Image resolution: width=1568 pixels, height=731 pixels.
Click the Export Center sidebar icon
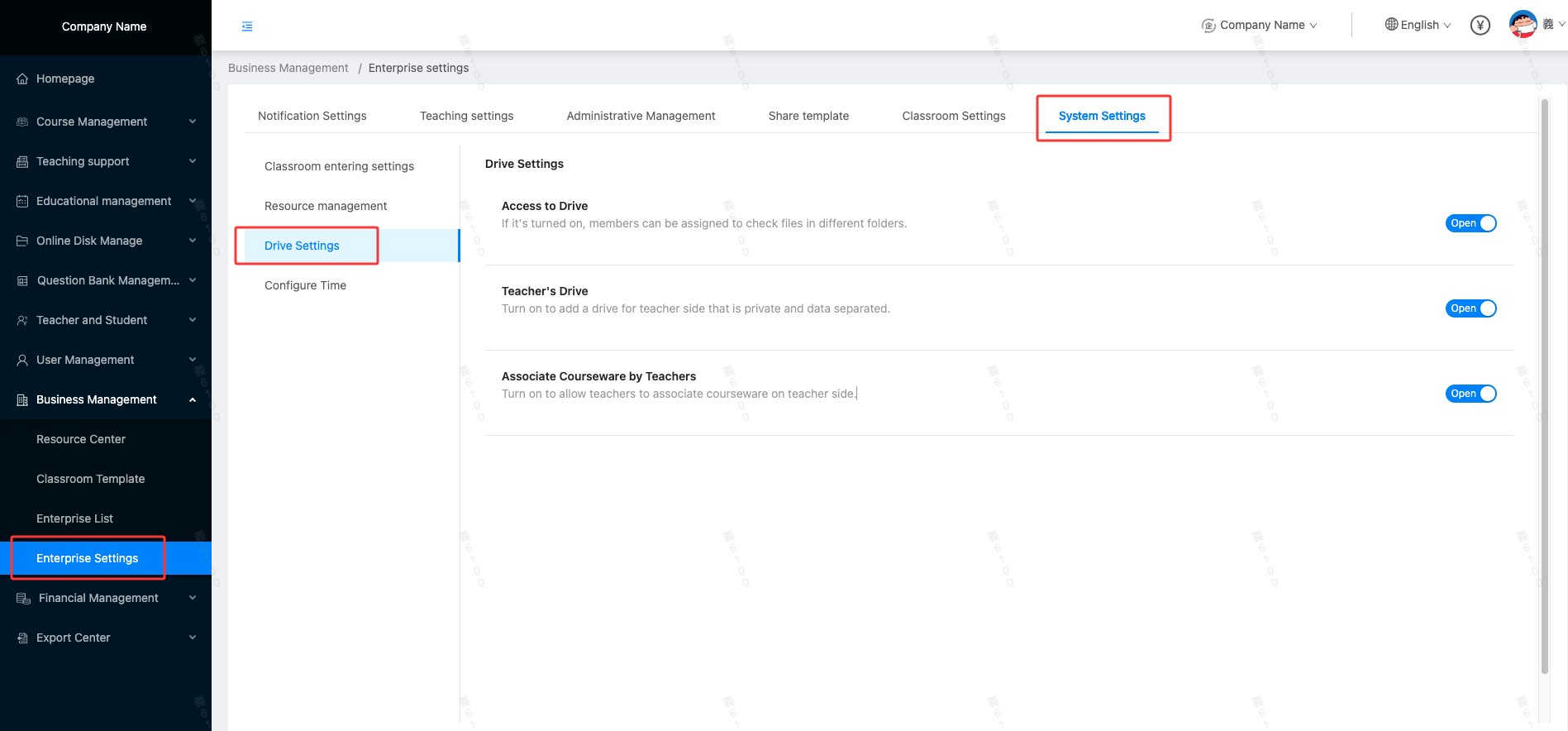tap(22, 638)
